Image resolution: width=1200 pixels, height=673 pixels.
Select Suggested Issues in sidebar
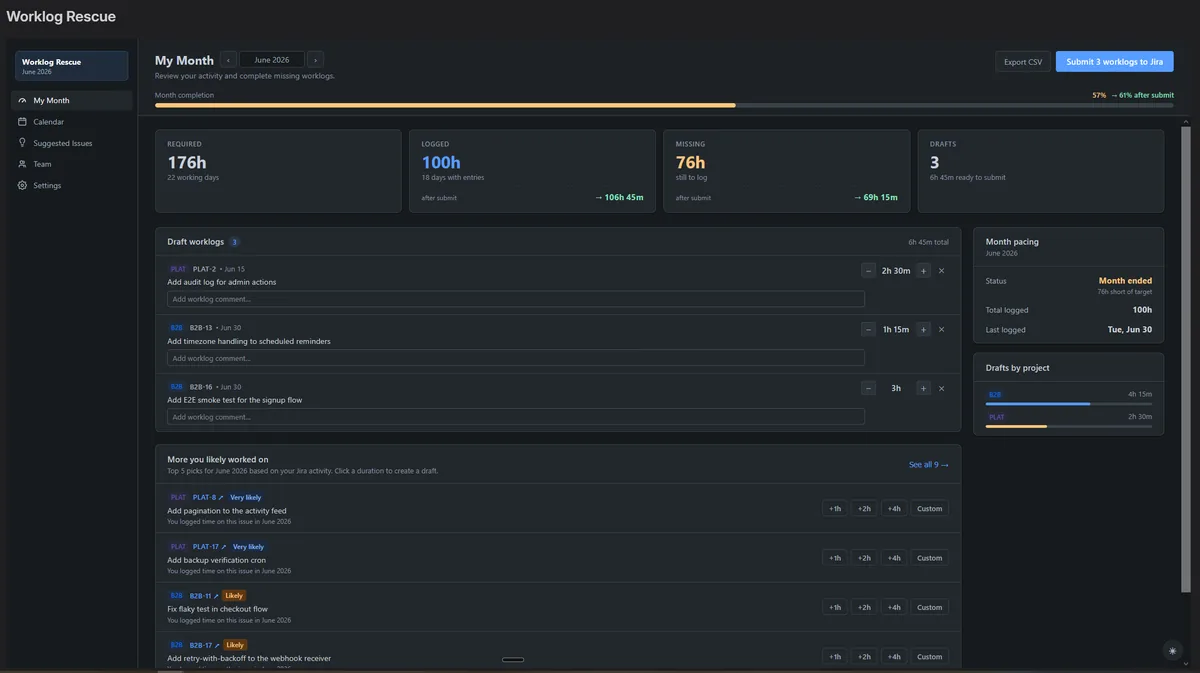tap(72, 143)
